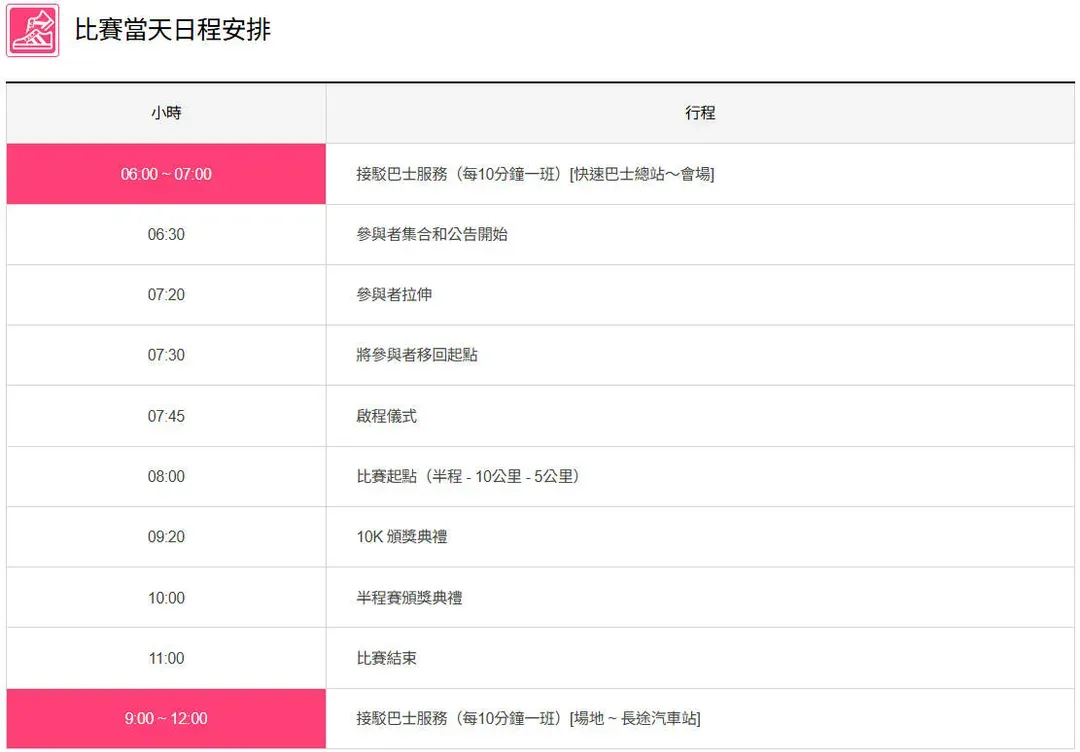Click the 07:45 time cell
Screen dimensions: 1080x752
[x=166, y=416]
